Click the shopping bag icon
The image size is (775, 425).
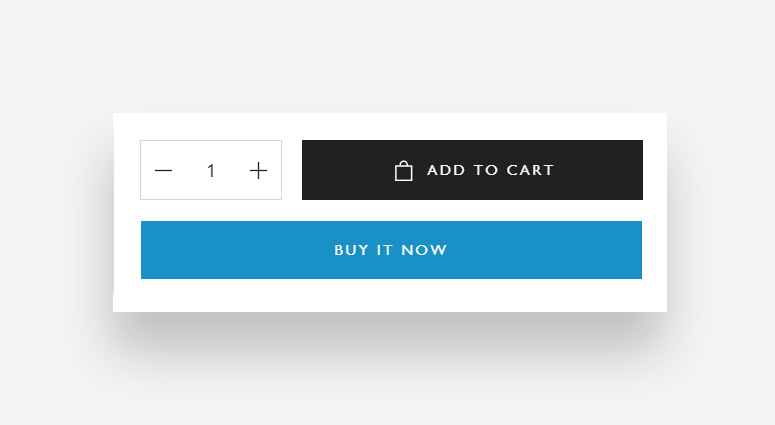coord(404,171)
